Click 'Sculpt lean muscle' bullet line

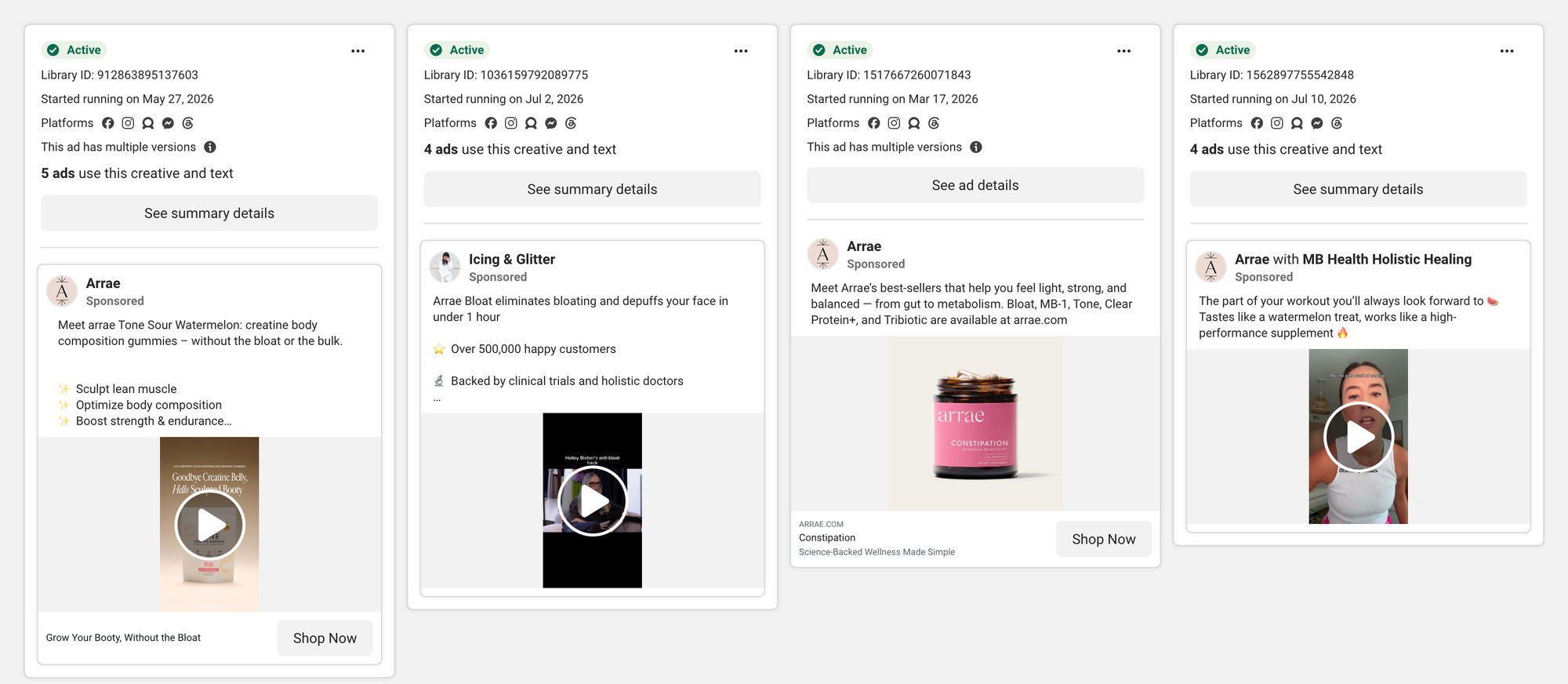pyautogui.click(x=126, y=389)
